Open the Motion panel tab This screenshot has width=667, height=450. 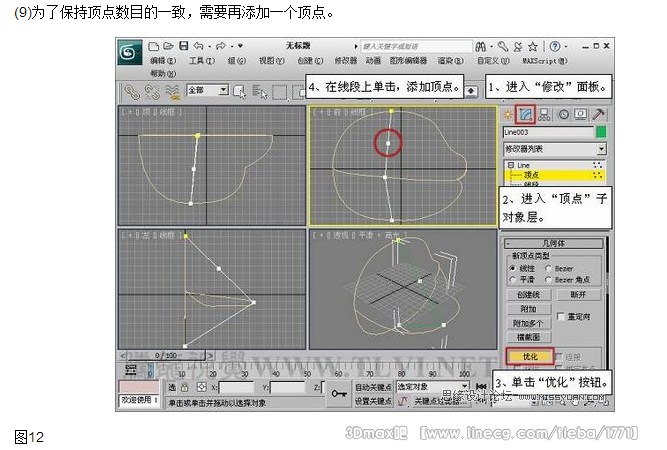pyautogui.click(x=563, y=114)
